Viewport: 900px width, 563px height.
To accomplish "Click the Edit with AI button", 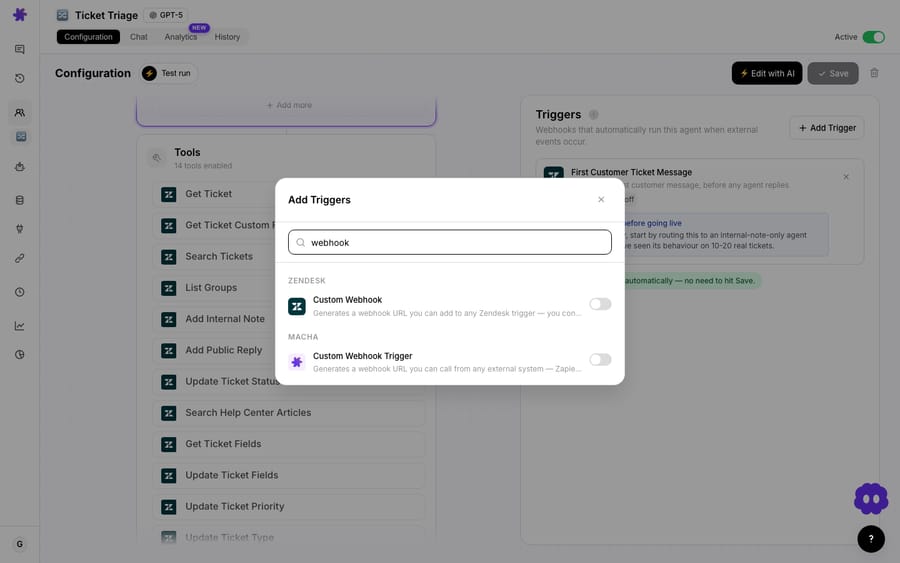I will [767, 73].
